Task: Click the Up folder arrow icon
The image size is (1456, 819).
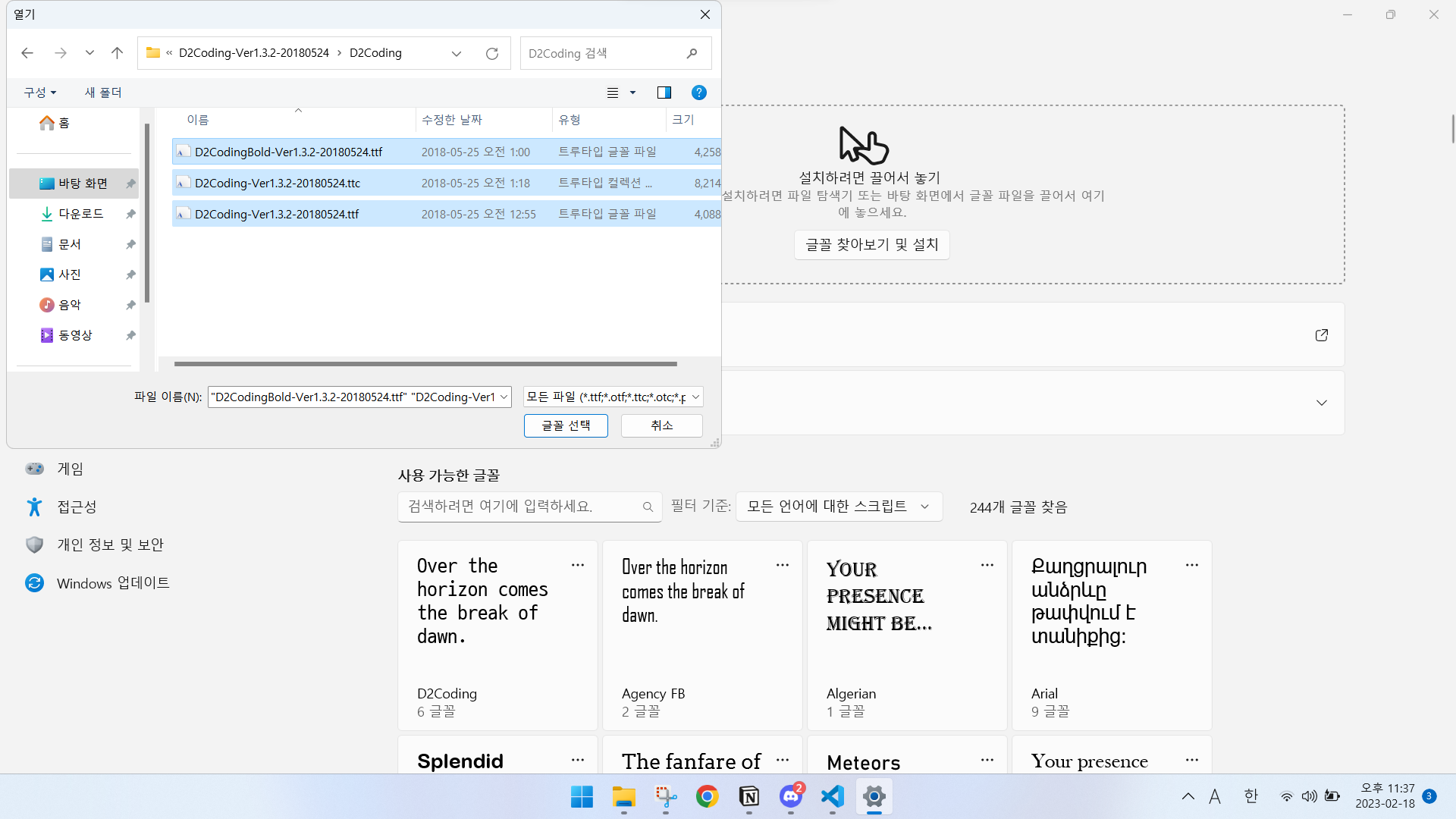Action: tap(117, 53)
